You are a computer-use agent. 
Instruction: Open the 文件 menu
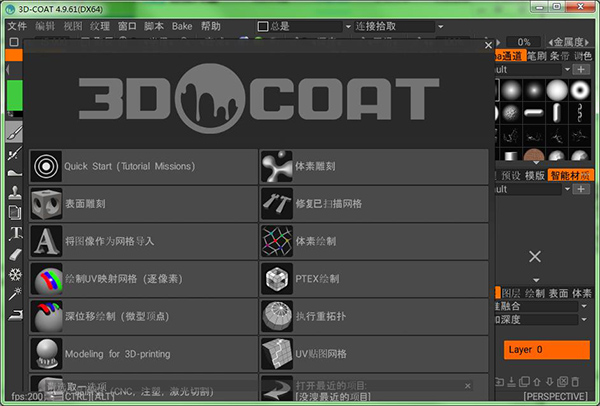click(x=17, y=26)
